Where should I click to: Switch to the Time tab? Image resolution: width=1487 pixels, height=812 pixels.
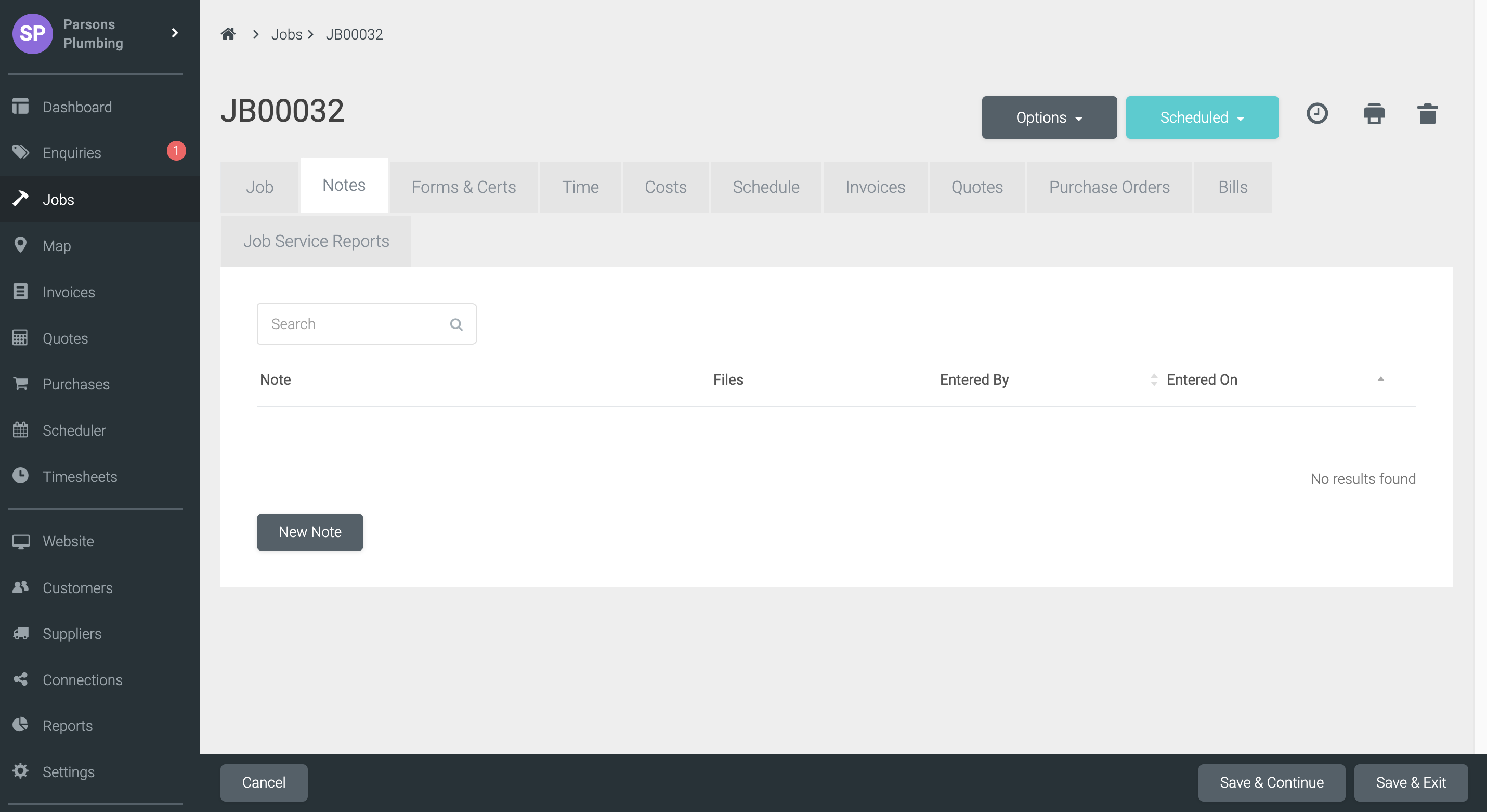[x=580, y=187]
